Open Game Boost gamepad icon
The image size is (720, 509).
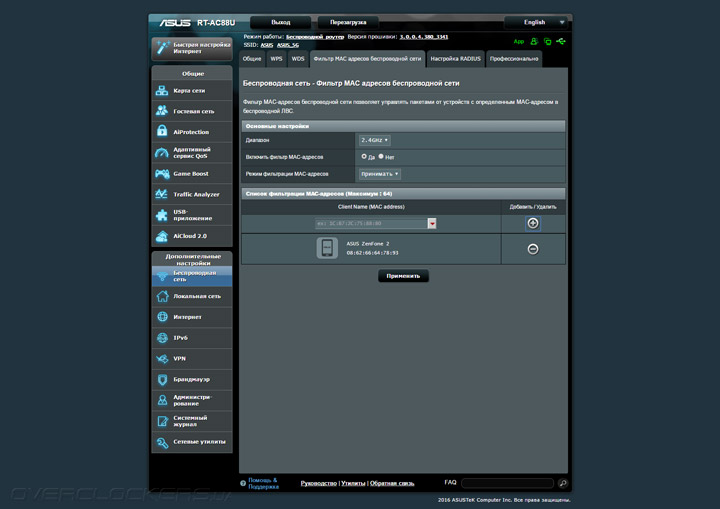coord(162,174)
